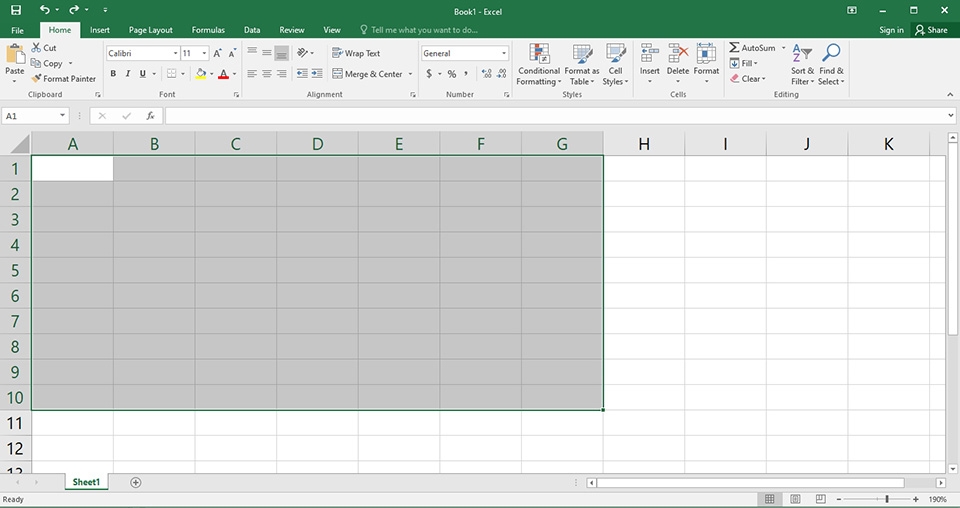Click the Copy button
This screenshot has width=960, height=508.
(47, 63)
